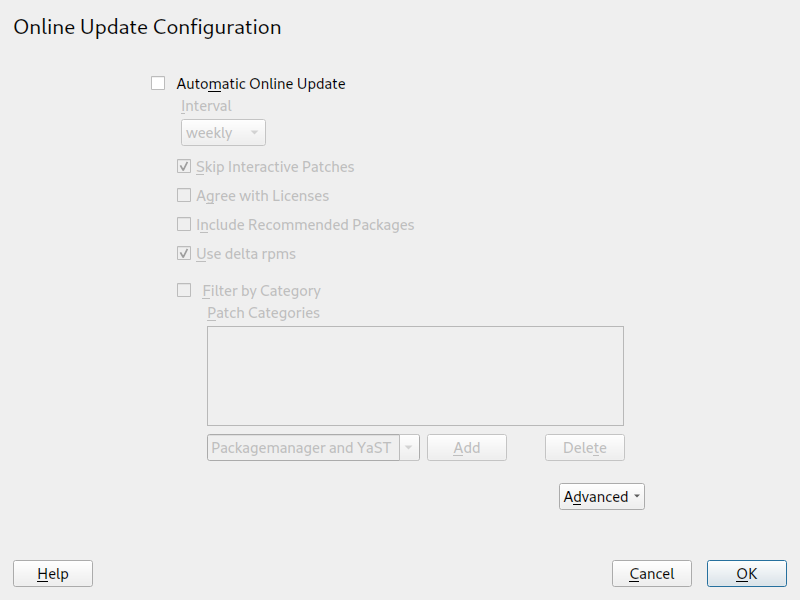Click the arrow beside Packagemanager and YaST
Viewport: 800px width, 600px height.
click(x=409, y=448)
